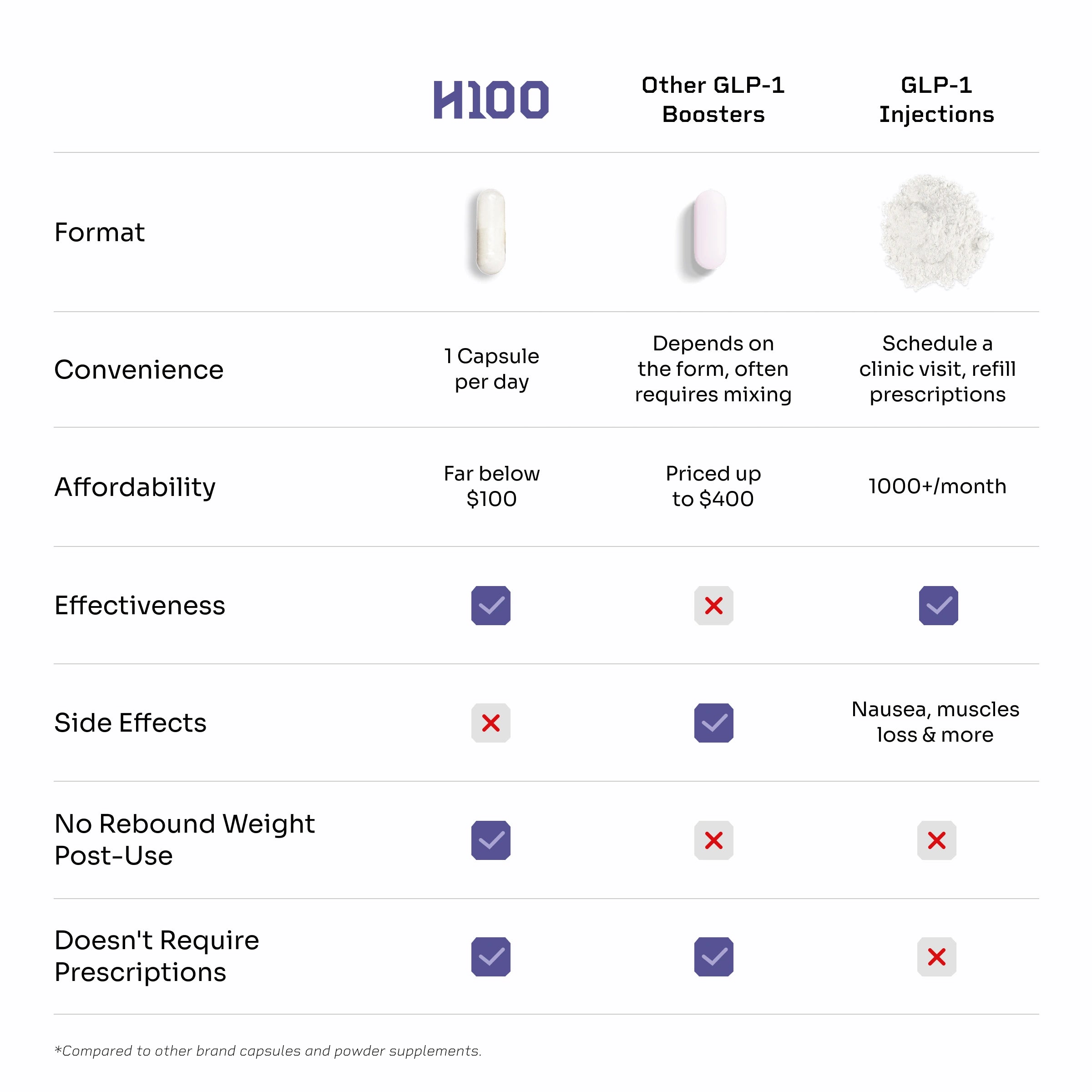This screenshot has height=1092, width=1092.
Task: Click H100 Side Effects red X
Action: click(490, 723)
